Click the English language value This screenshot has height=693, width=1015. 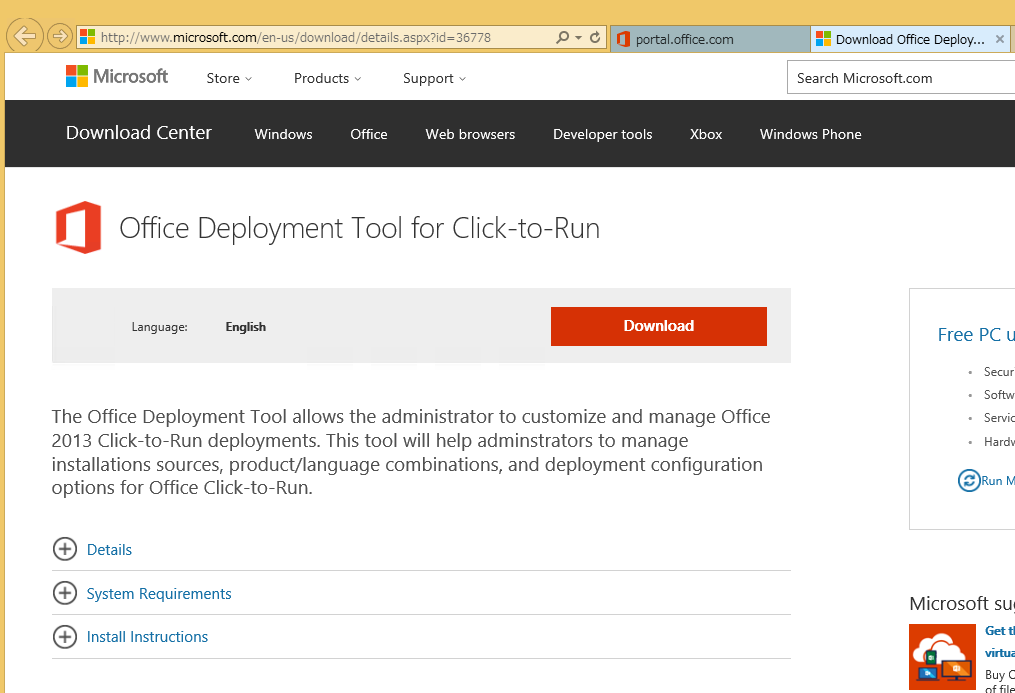[245, 327]
